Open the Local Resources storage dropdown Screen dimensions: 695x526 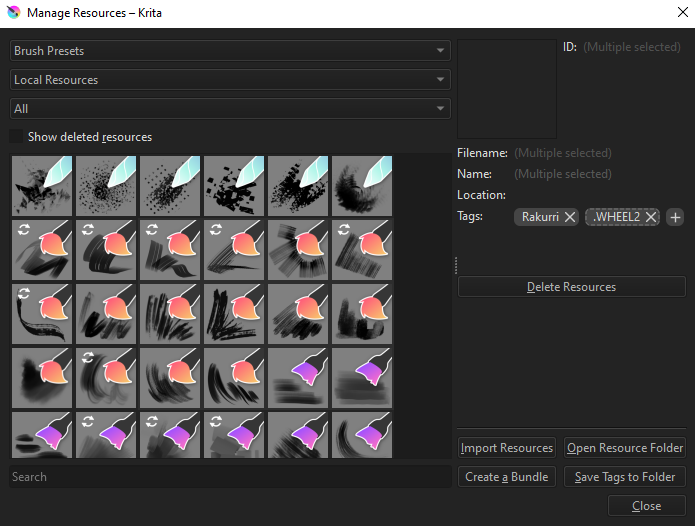(x=230, y=79)
